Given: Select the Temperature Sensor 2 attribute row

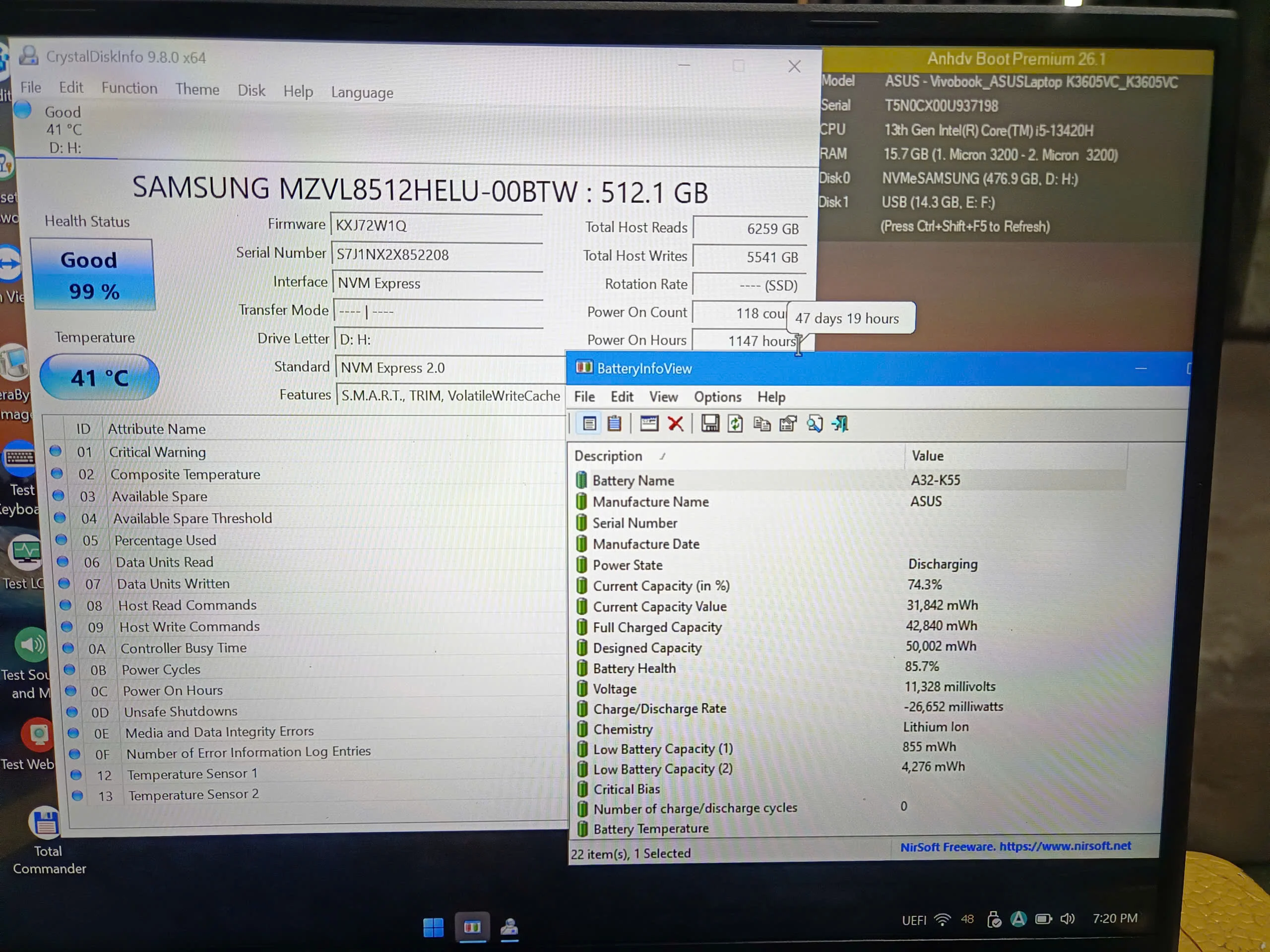Looking at the screenshot, I should (317, 795).
